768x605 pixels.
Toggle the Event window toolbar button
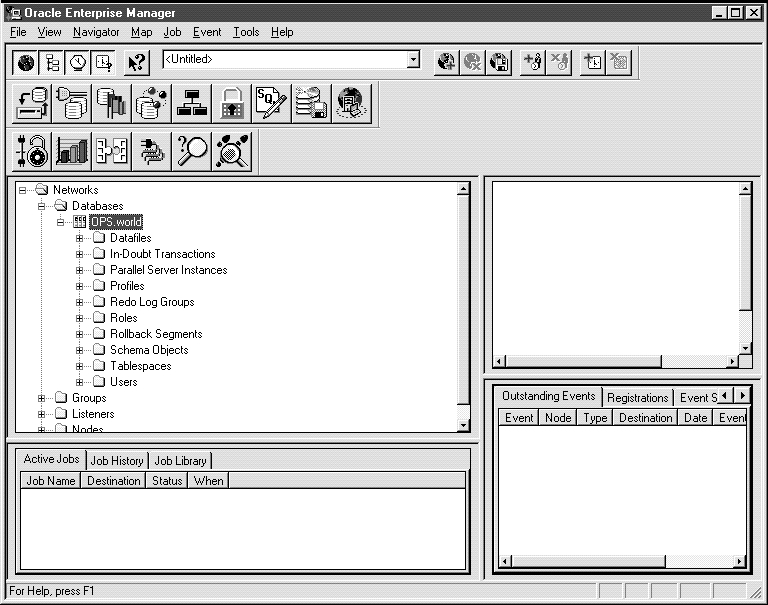tap(103, 63)
